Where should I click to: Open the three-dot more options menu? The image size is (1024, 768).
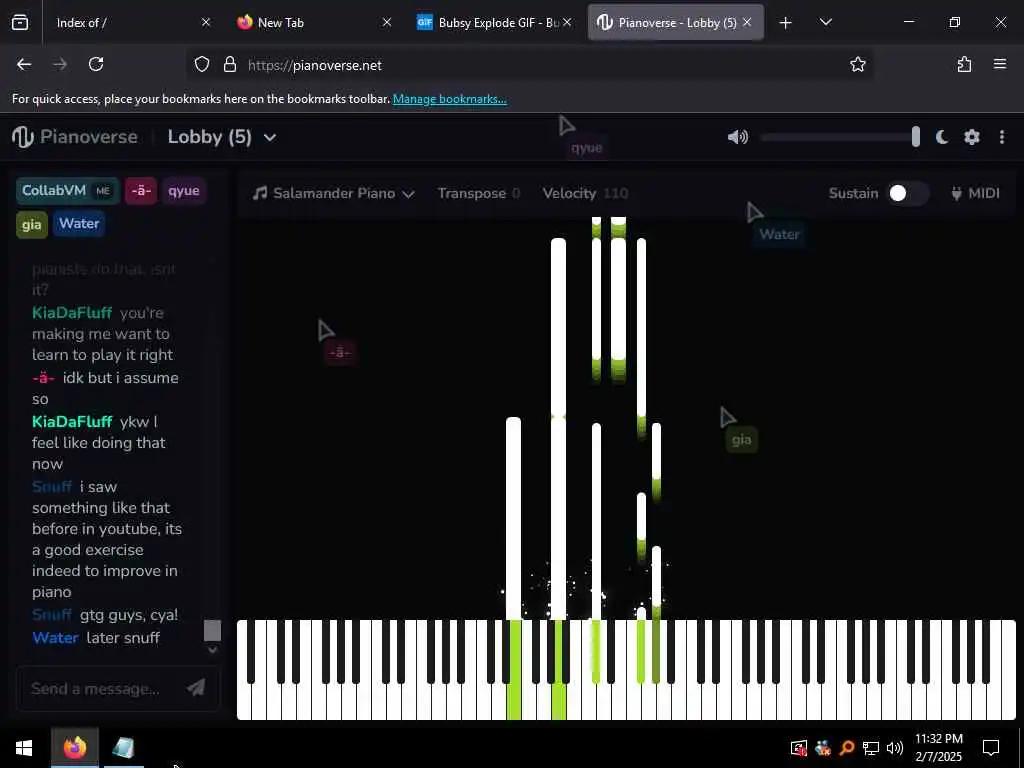coord(1002,137)
